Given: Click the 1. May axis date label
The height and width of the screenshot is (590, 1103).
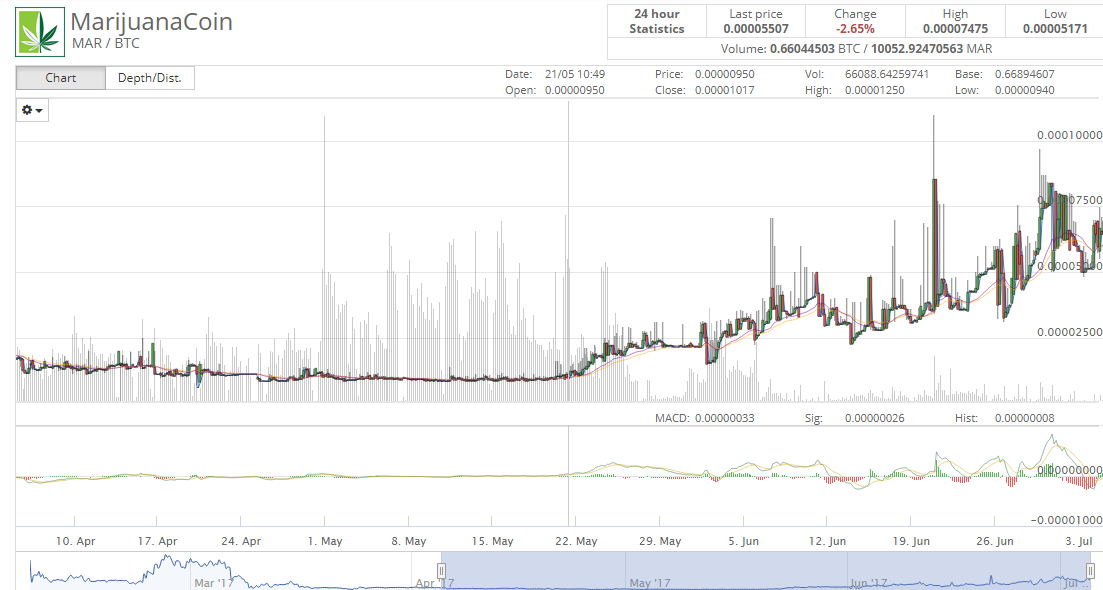Looking at the screenshot, I should [325, 541].
